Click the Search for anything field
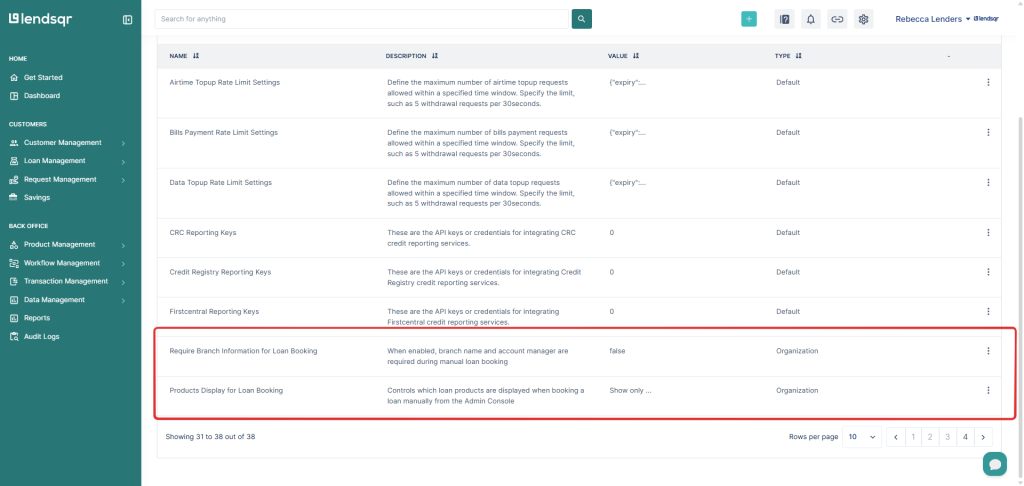Viewport: 1024px width, 486px height. click(x=362, y=19)
